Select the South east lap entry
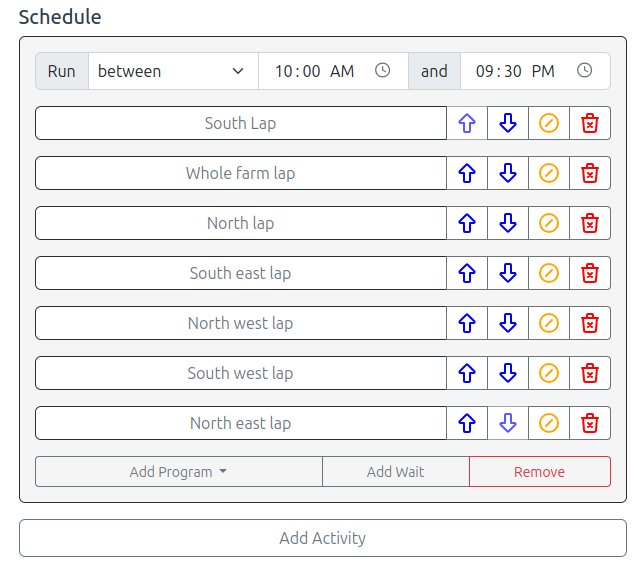644x573 pixels. tap(241, 273)
